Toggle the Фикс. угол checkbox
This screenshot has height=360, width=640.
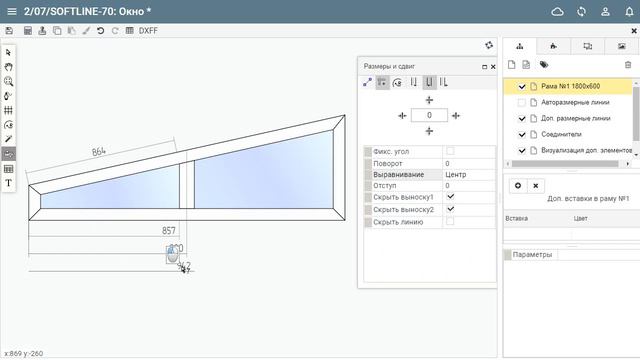(450, 151)
